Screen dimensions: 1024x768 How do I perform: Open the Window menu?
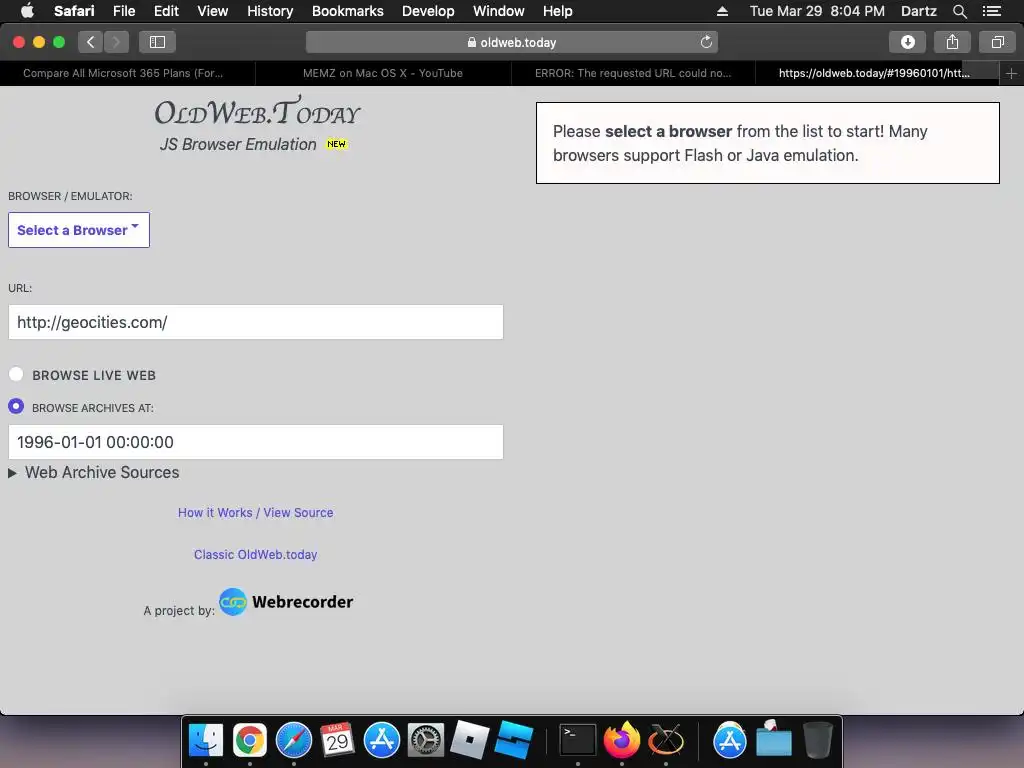tap(498, 11)
